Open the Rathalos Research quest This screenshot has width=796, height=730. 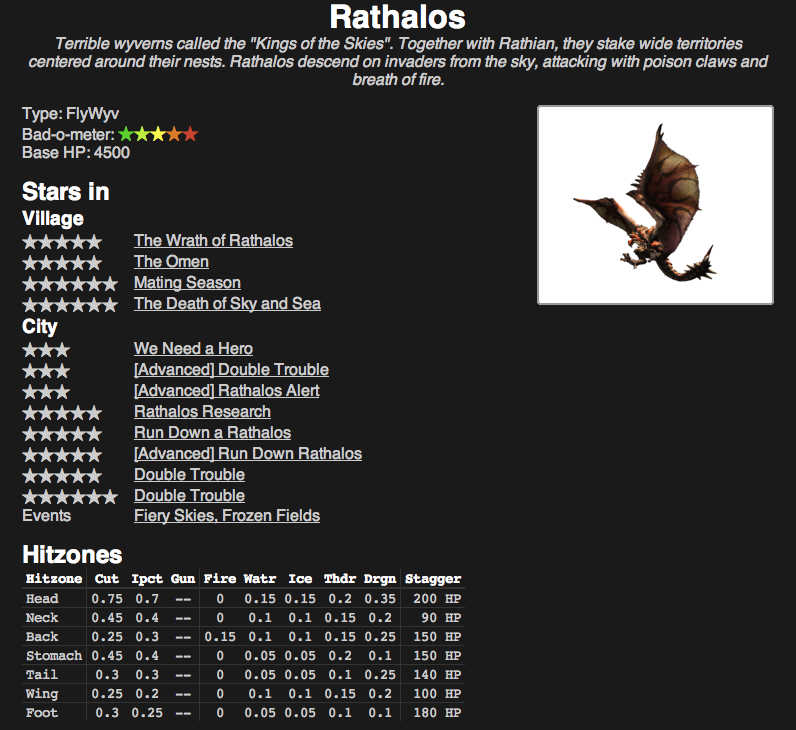(202, 411)
